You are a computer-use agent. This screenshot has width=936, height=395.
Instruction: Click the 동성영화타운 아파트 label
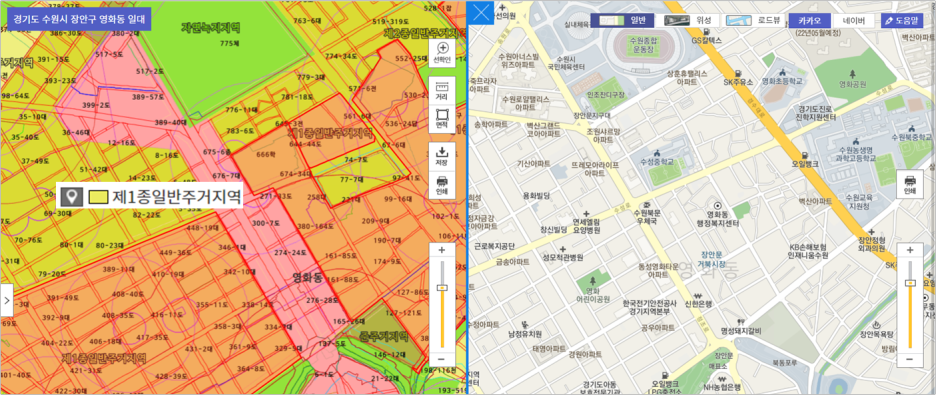[x=657, y=270]
